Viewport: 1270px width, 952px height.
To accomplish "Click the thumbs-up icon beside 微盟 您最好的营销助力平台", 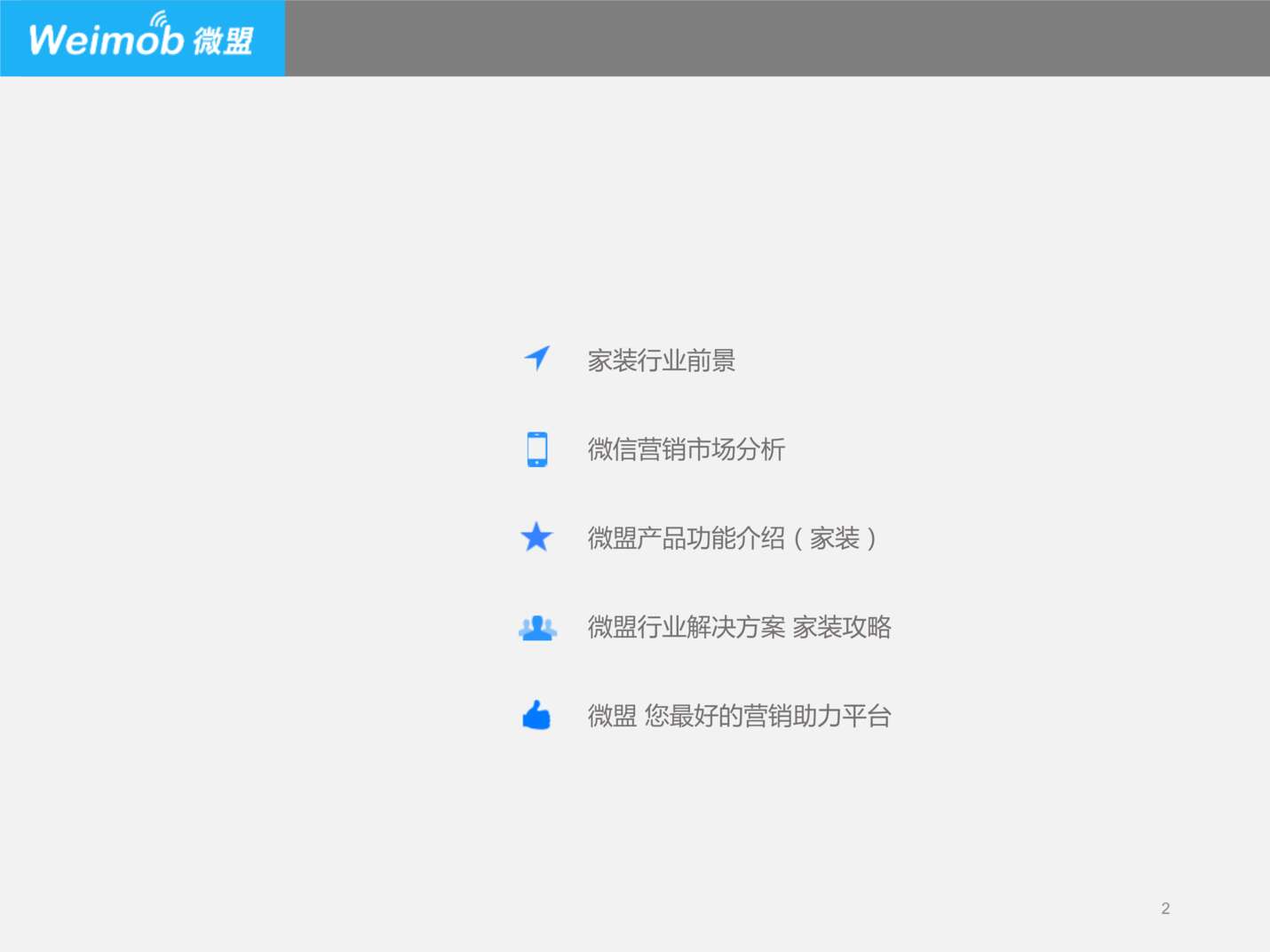I will pyautogui.click(x=536, y=715).
